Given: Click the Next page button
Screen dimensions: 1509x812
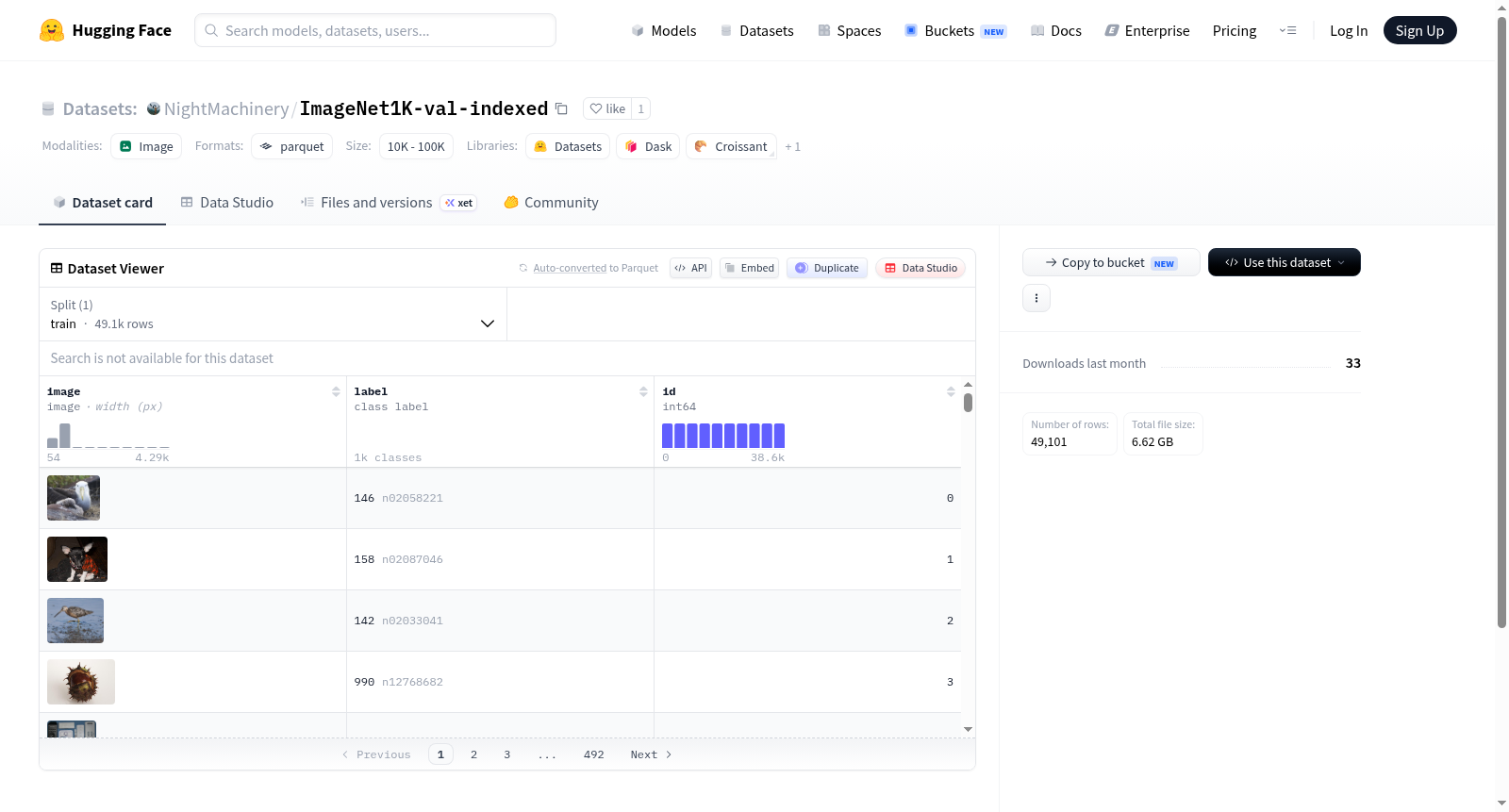Looking at the screenshot, I should coord(651,754).
